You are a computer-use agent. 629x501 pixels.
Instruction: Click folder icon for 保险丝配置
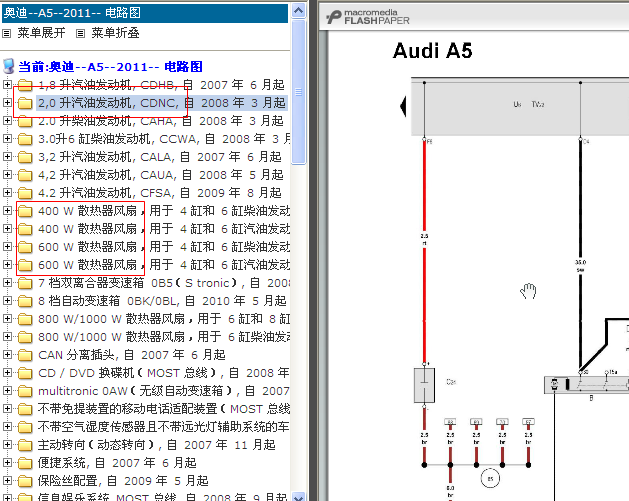pos(25,481)
